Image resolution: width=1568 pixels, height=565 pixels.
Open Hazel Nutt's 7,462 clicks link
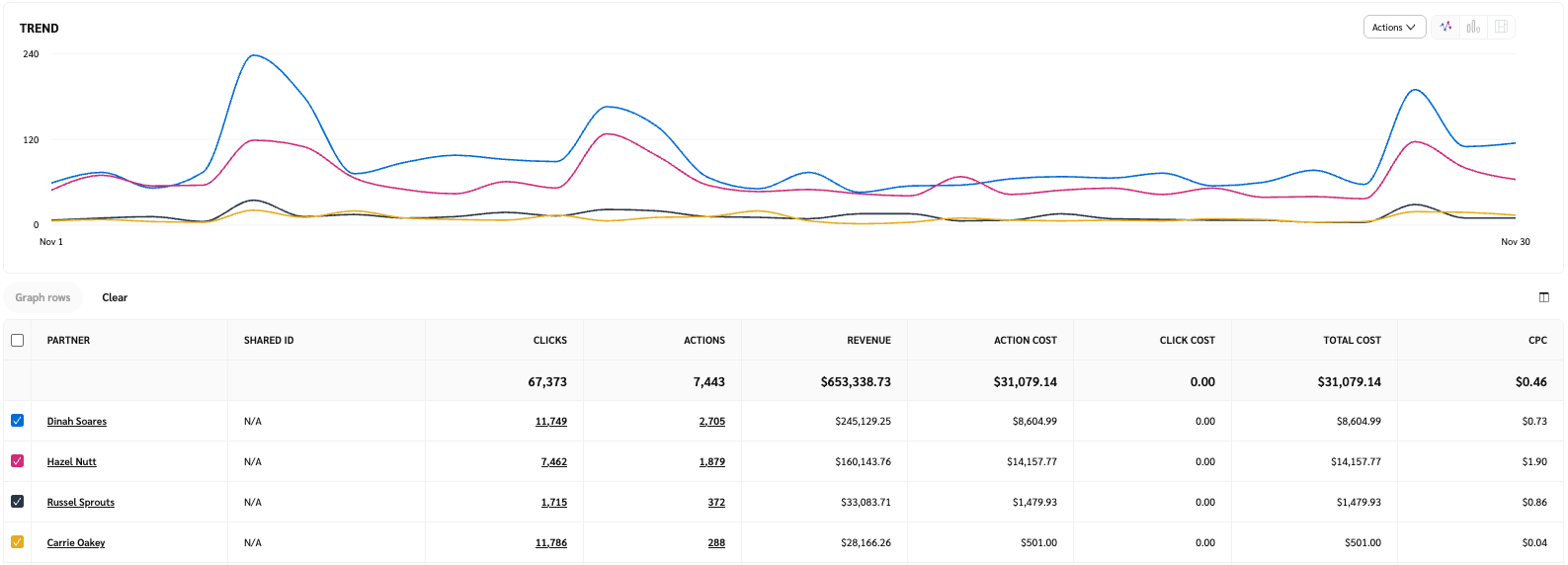(x=553, y=462)
